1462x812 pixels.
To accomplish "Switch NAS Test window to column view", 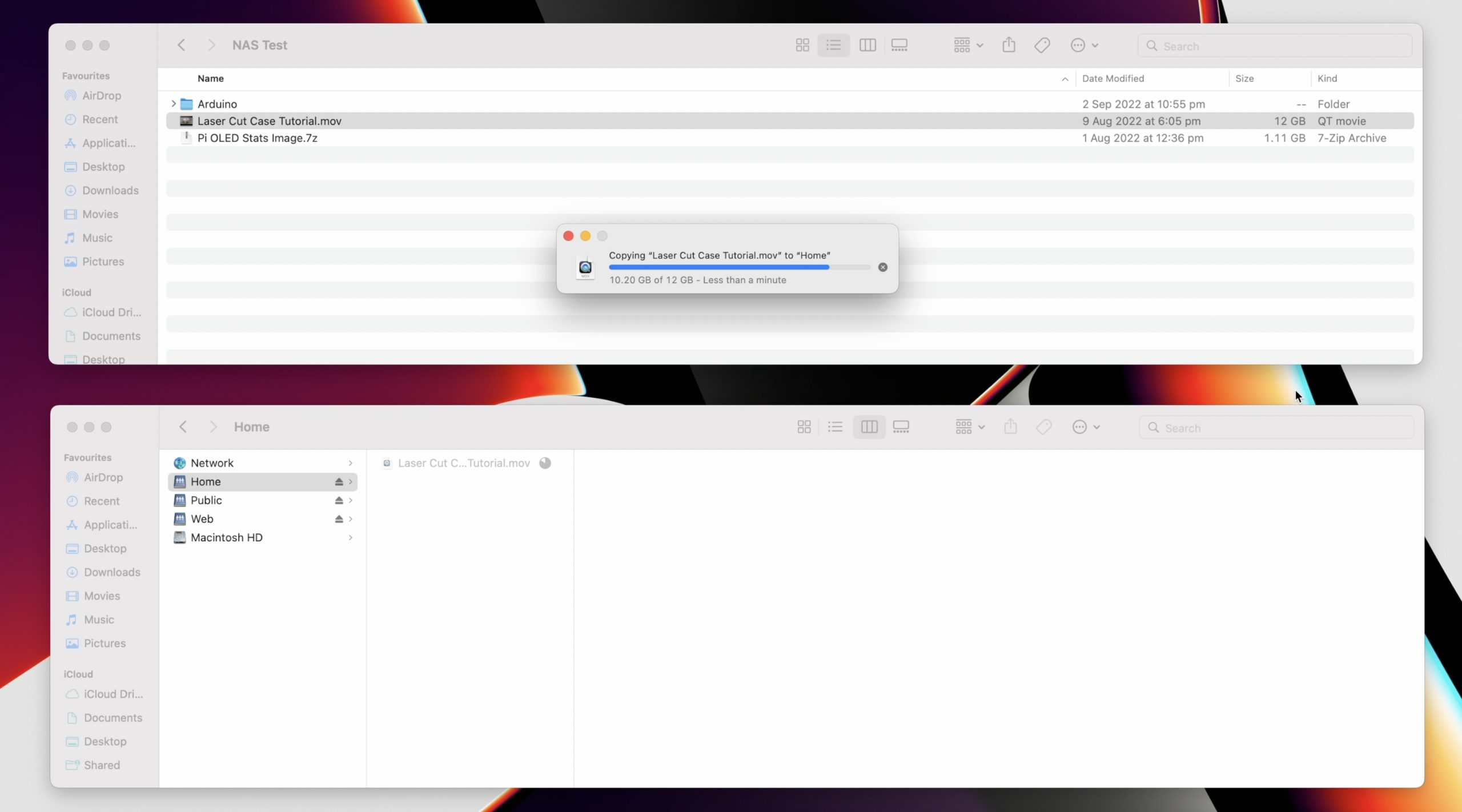I will pyautogui.click(x=867, y=45).
